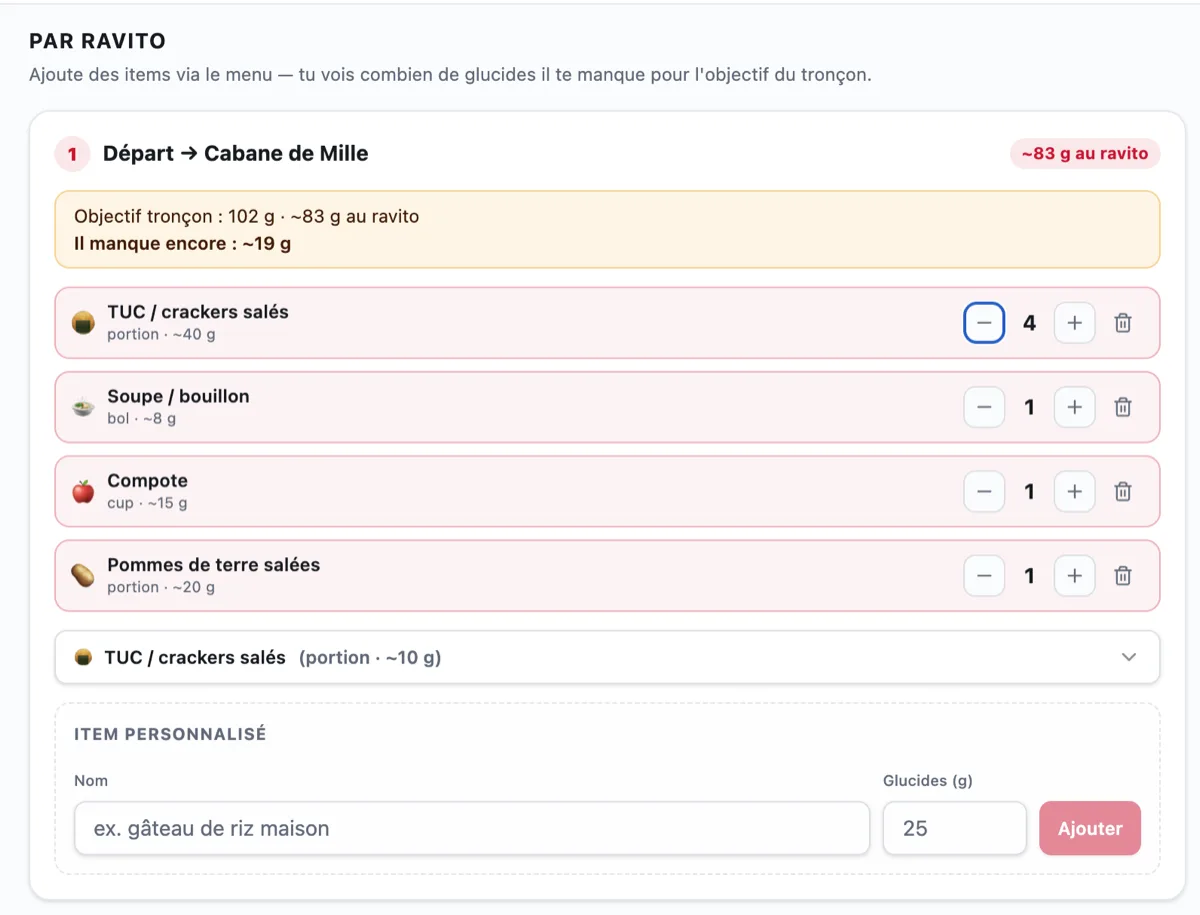Decrease Soupe / bouillon quantity

tap(984, 407)
